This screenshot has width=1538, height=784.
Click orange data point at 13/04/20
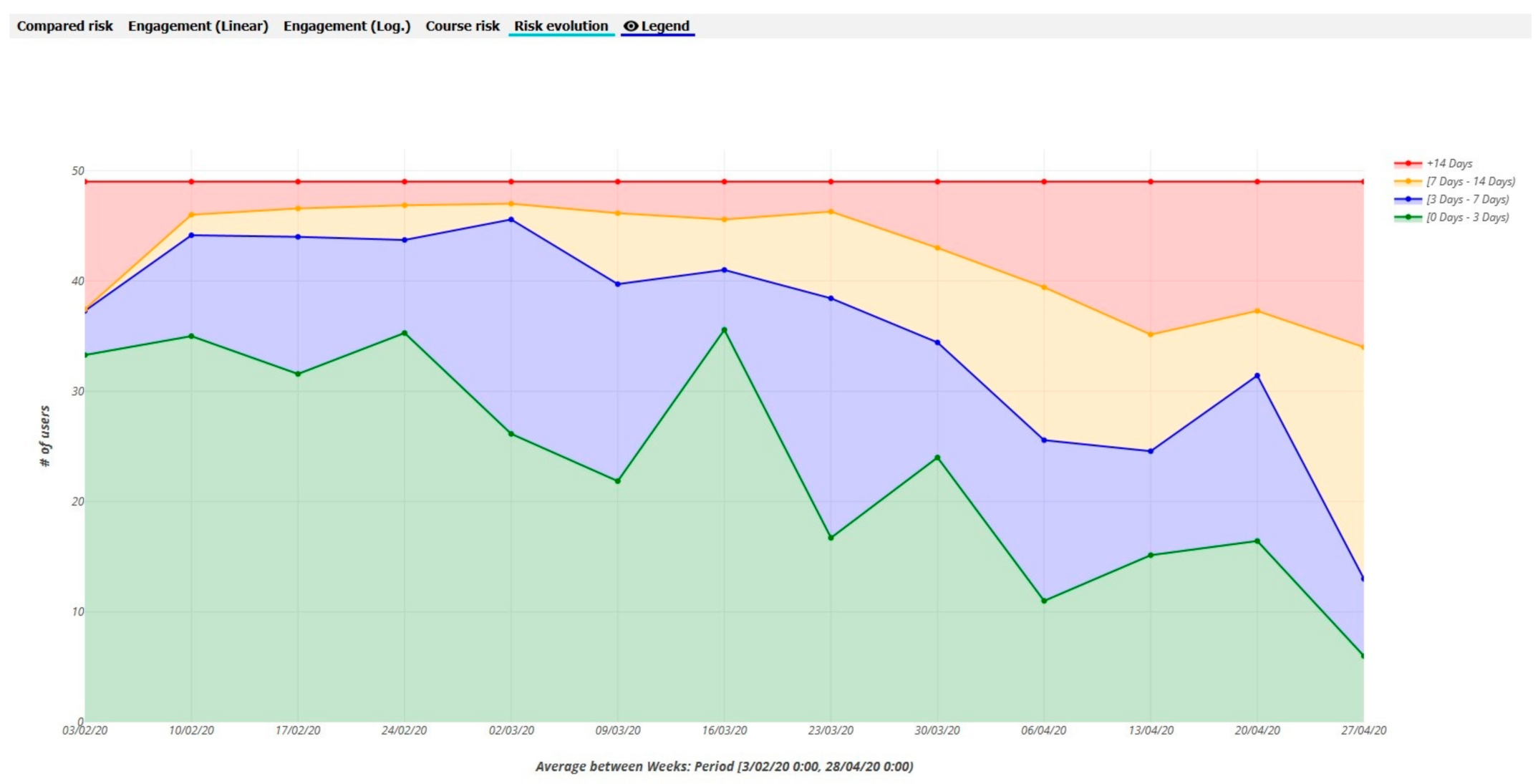coord(1151,334)
